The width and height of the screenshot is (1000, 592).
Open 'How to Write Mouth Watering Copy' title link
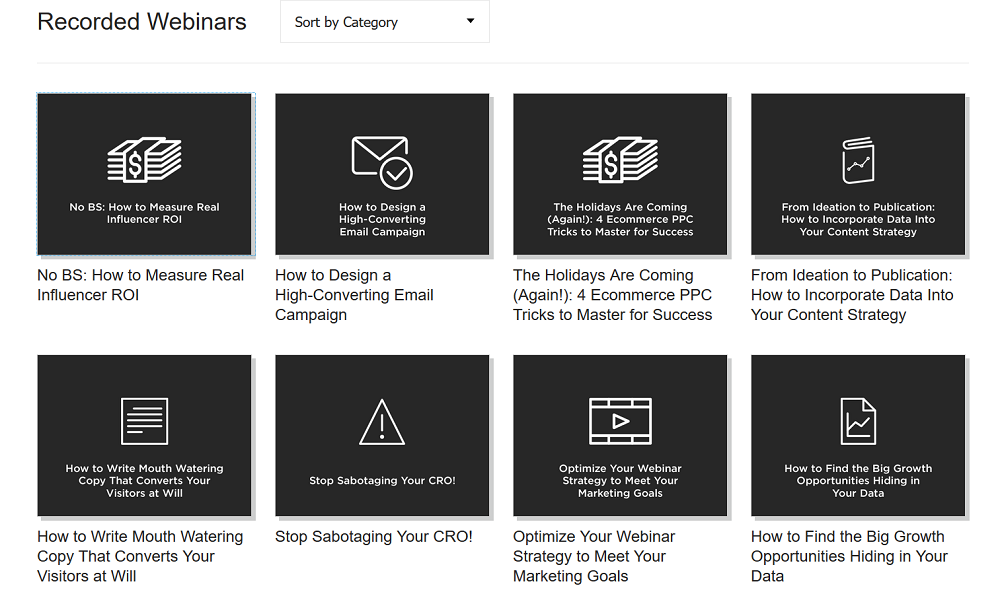click(140, 556)
